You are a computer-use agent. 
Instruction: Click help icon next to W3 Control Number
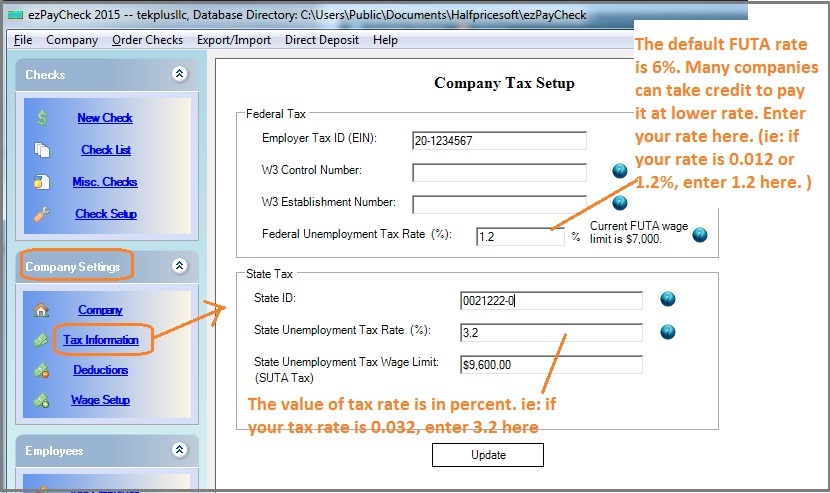620,171
